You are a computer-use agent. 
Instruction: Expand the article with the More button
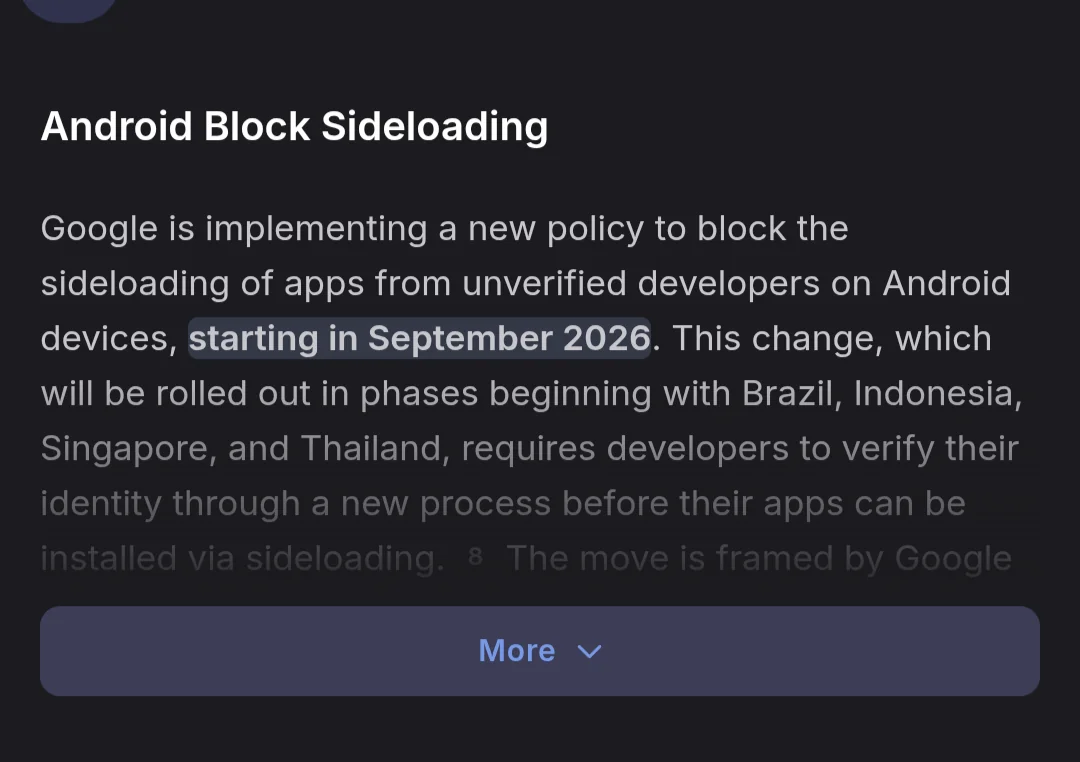[516, 651]
